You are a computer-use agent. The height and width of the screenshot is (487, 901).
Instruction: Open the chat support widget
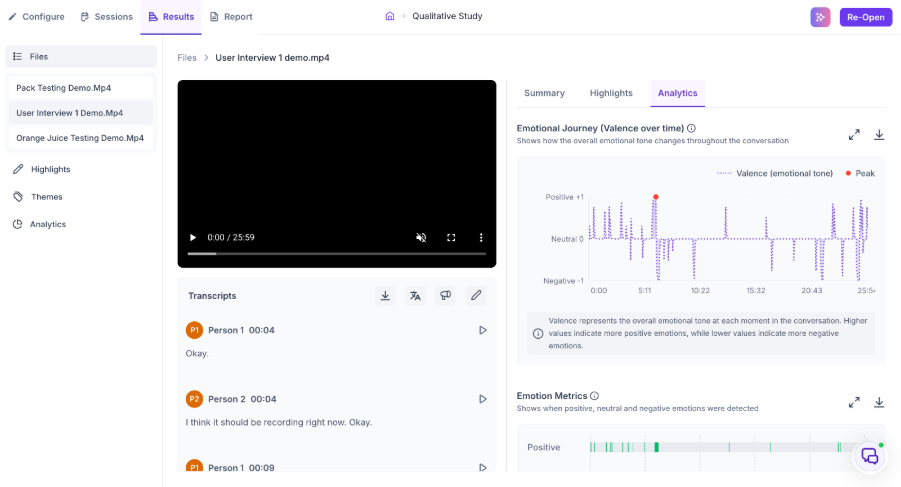click(x=869, y=457)
